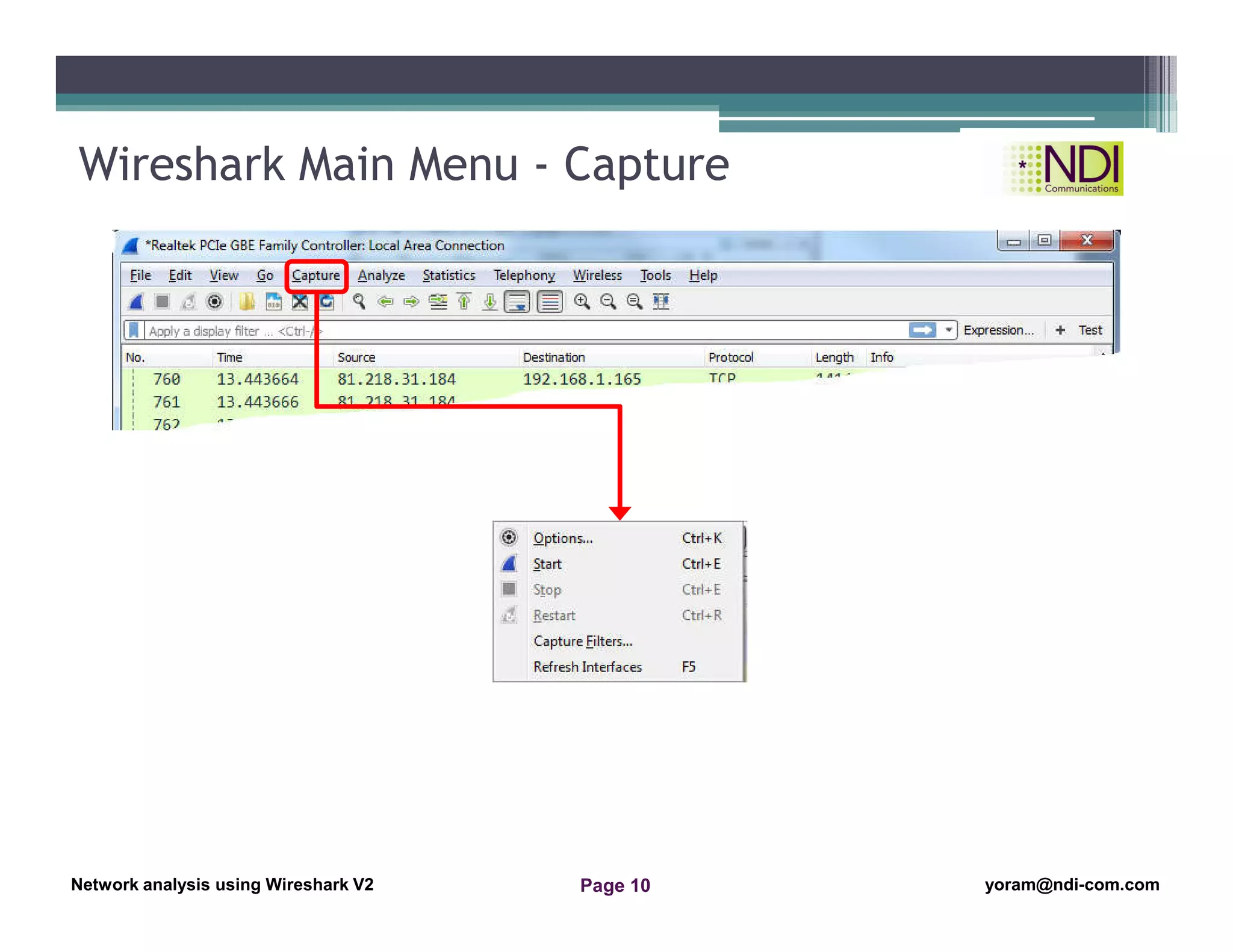Viewport: 1233px width, 952px height.
Task: Open the Go menu
Action: pos(265,276)
